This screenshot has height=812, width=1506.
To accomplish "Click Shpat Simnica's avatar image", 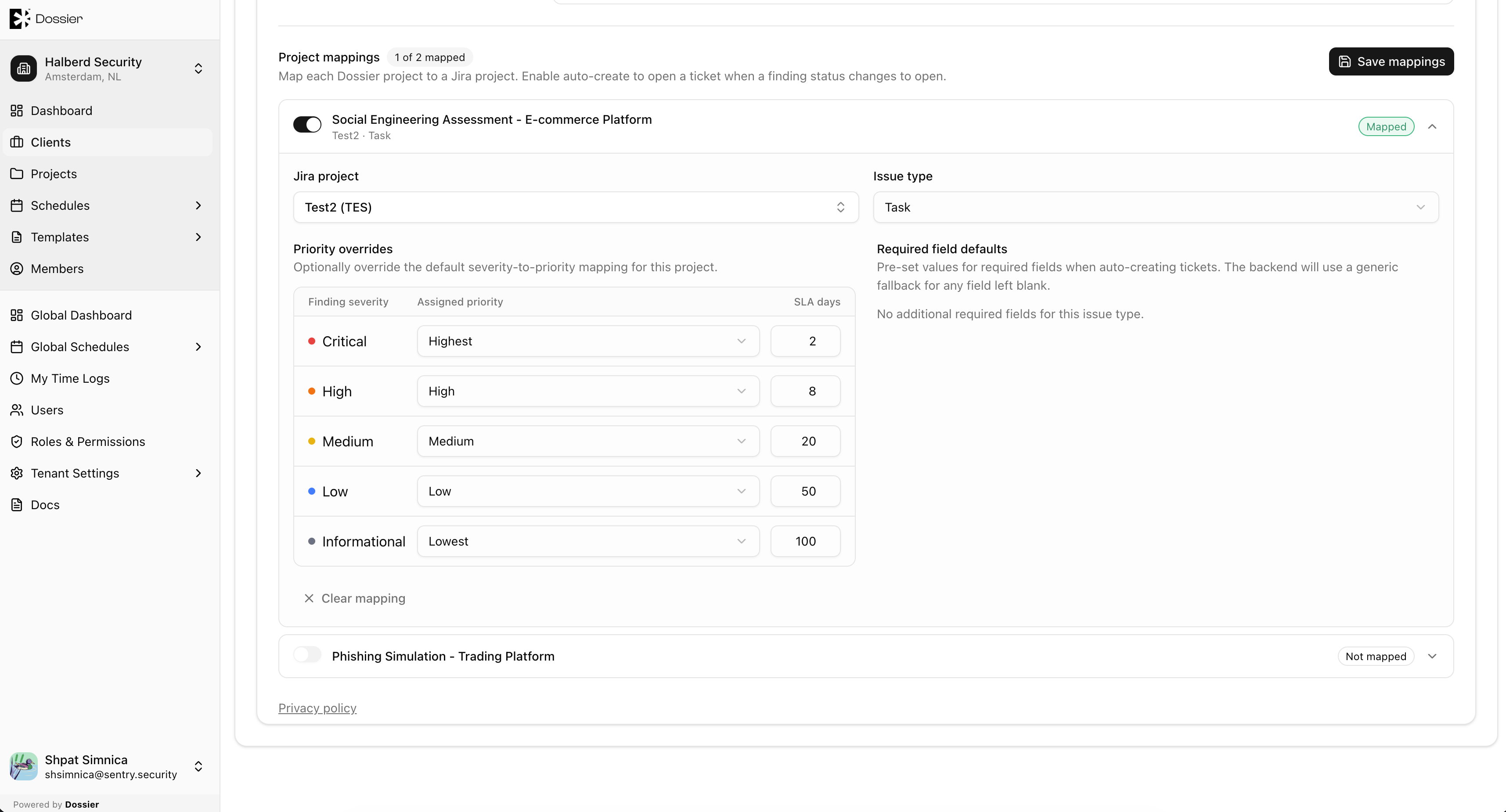I will point(23,766).
